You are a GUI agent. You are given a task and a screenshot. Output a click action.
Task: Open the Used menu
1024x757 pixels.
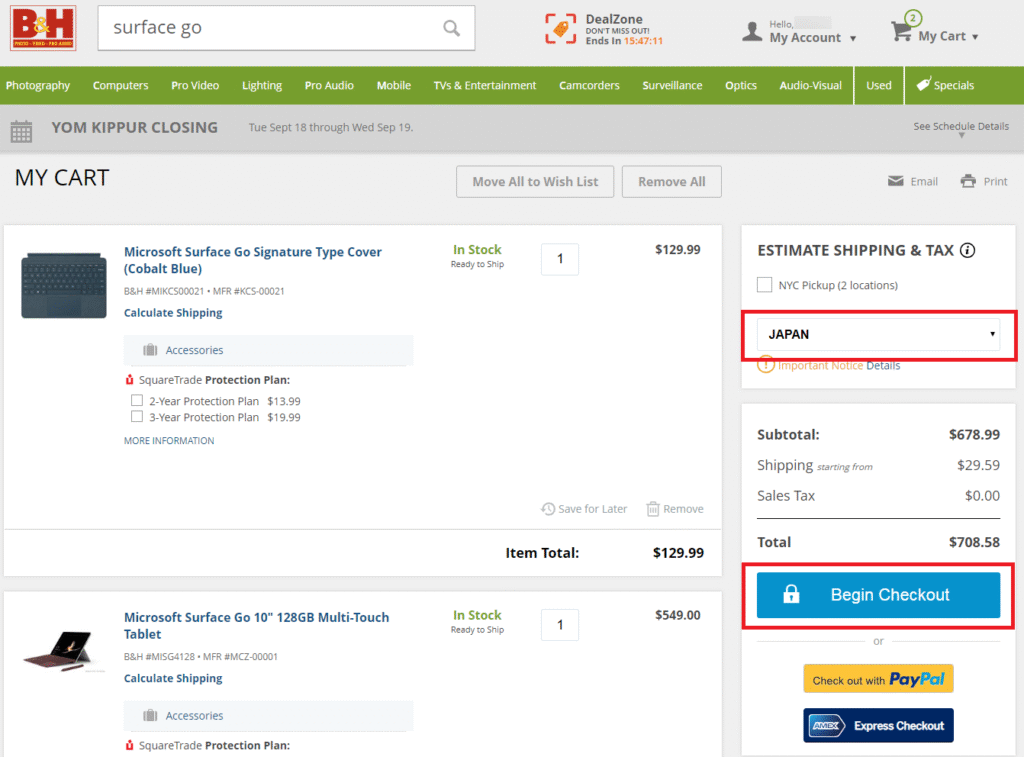878,85
